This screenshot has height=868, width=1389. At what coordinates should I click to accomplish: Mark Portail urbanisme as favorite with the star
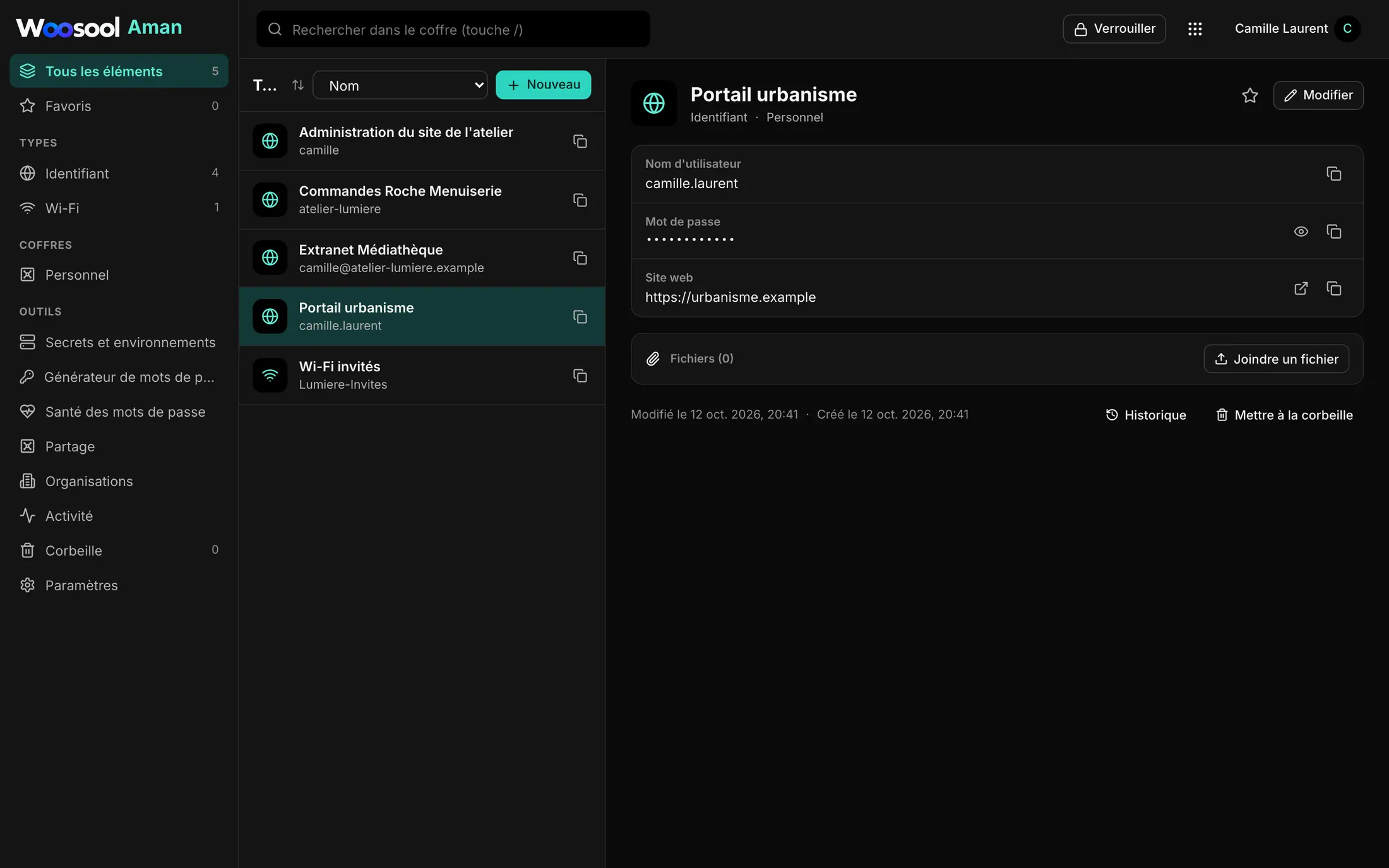1249,95
